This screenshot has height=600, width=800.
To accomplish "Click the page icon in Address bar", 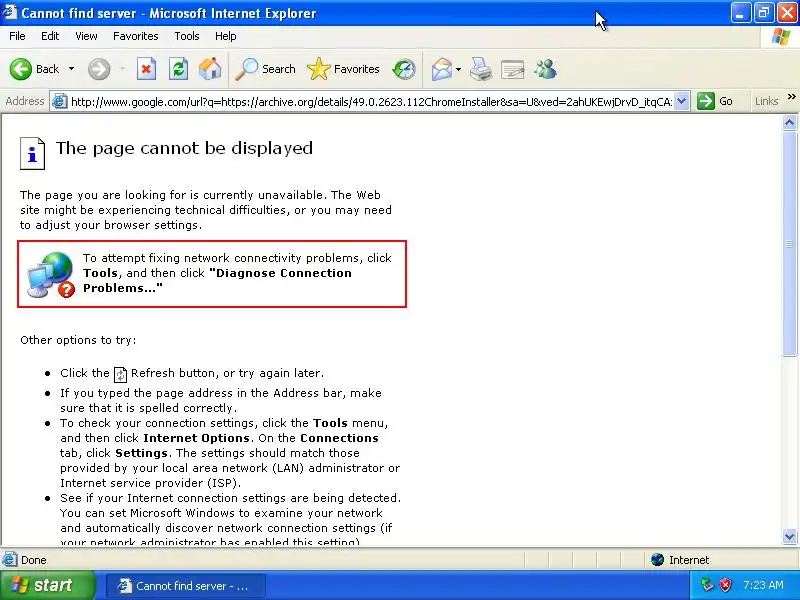I will pyautogui.click(x=60, y=102).
